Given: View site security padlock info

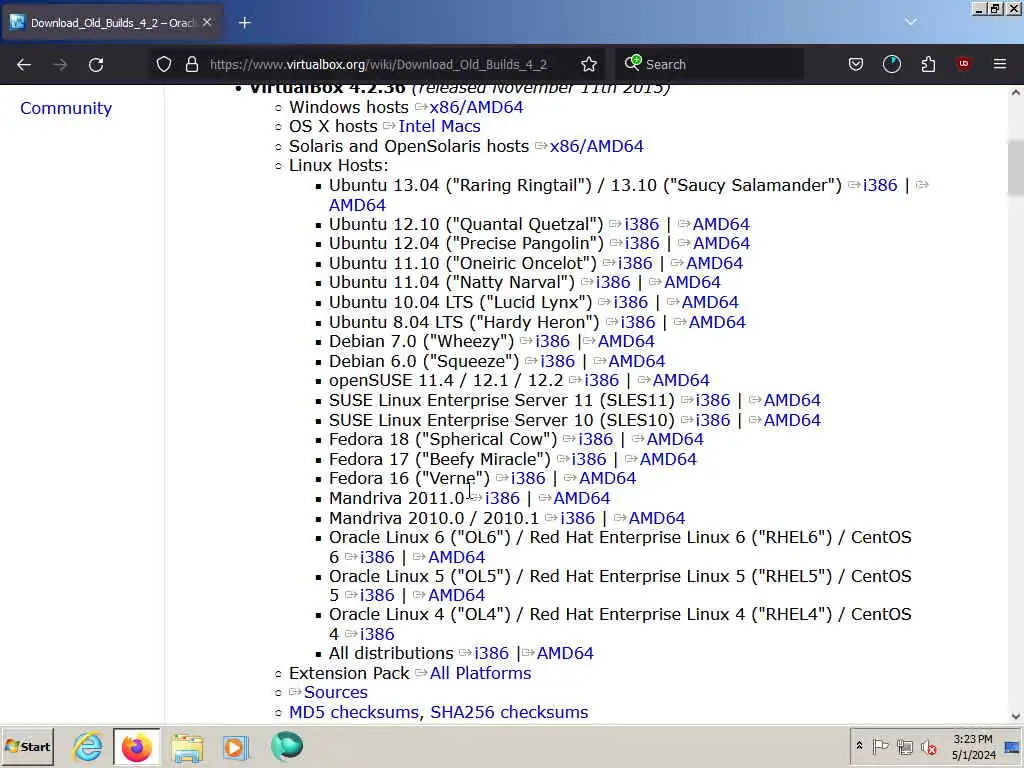Looking at the screenshot, I should (191, 64).
